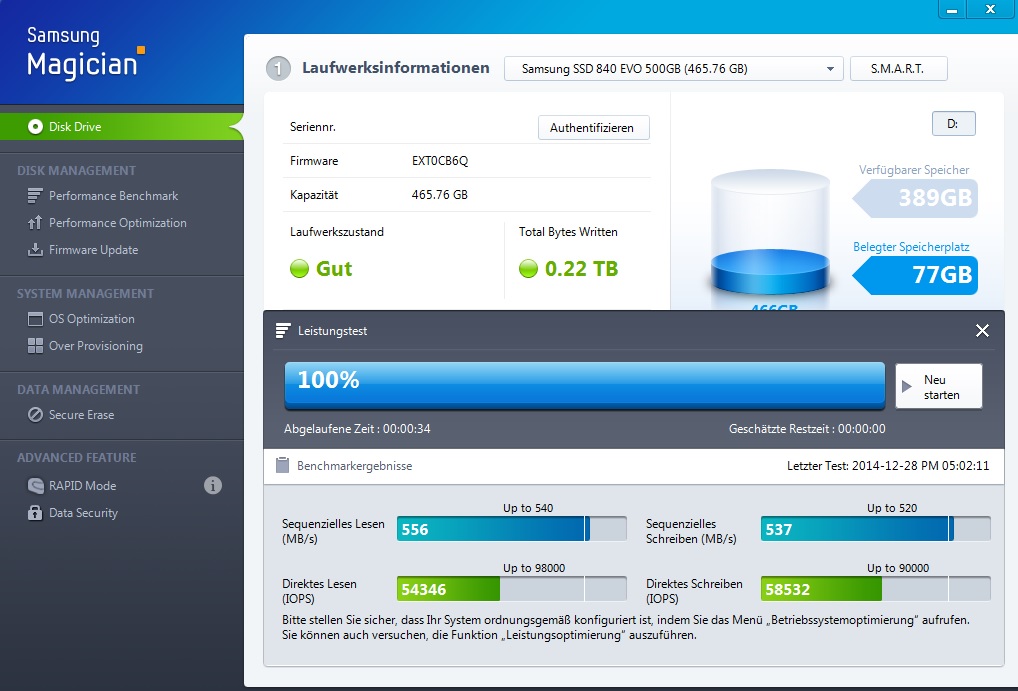This screenshot has width=1018, height=691.
Task: Open the Samsung SSD 840 EVO drive dropdown
Action: pyautogui.click(x=673, y=69)
